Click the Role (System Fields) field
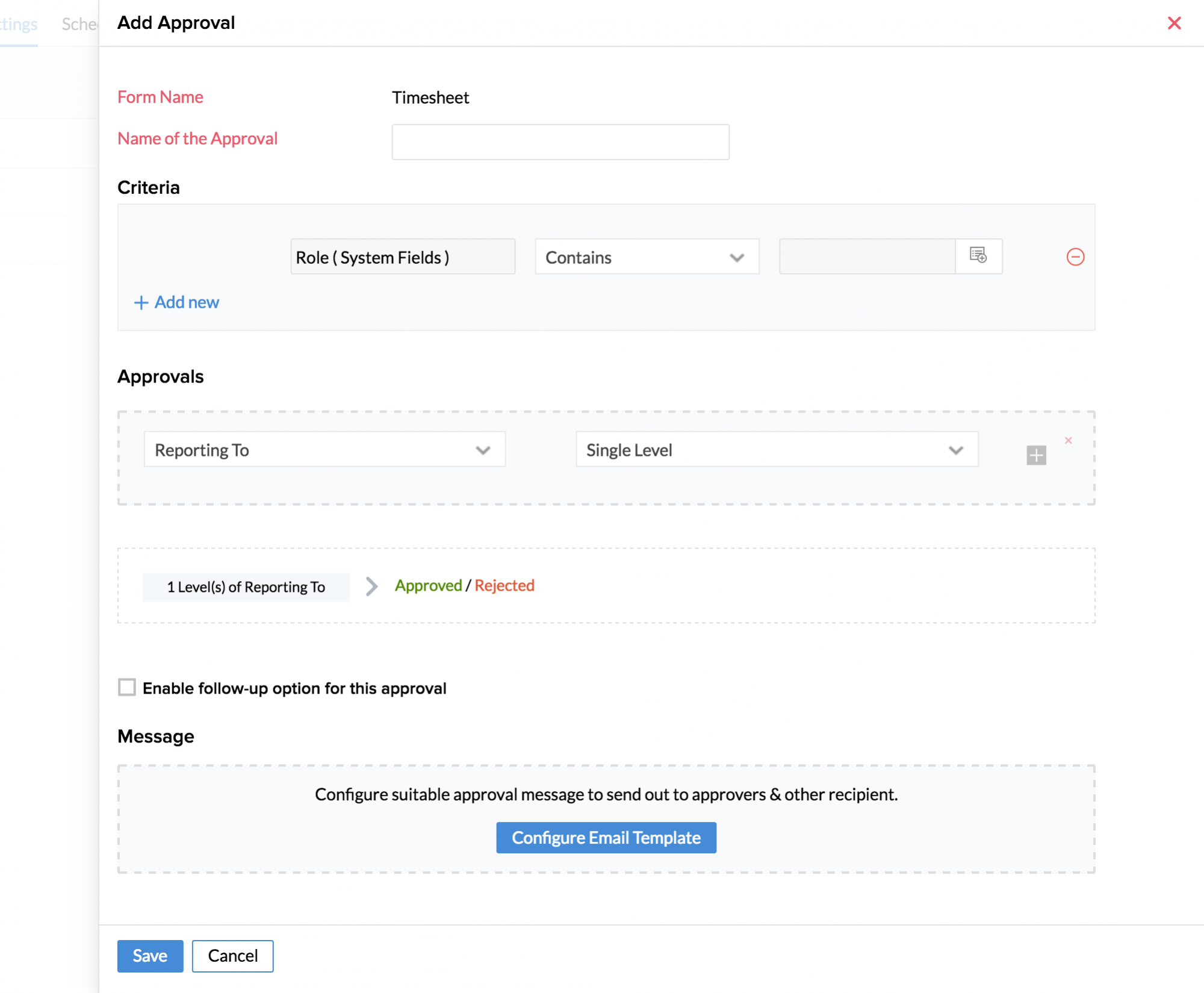 403,257
